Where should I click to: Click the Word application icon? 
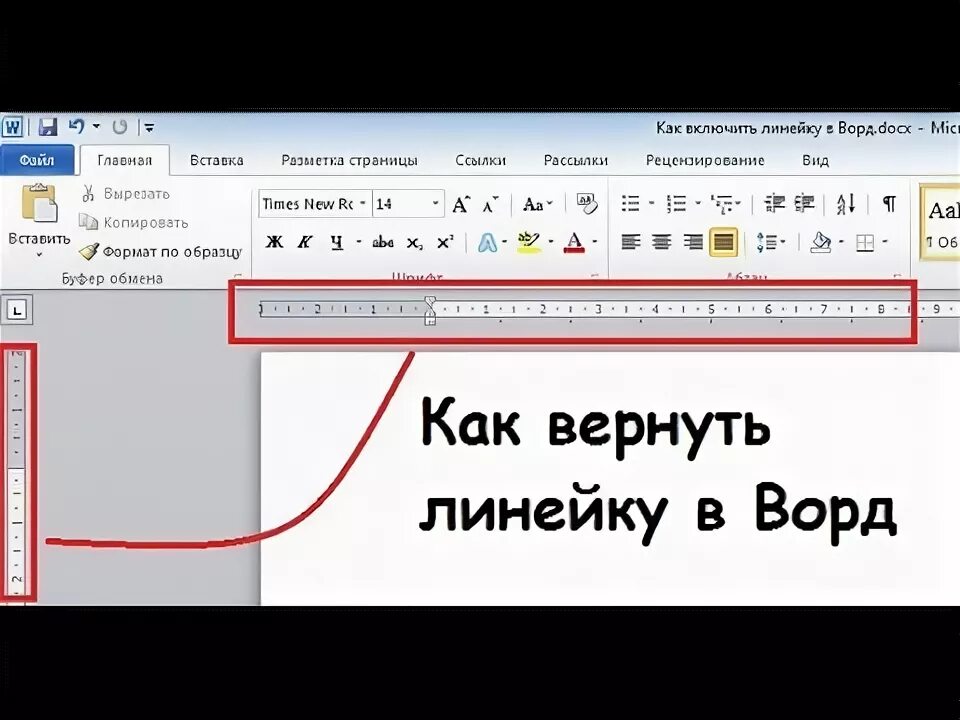[12, 127]
